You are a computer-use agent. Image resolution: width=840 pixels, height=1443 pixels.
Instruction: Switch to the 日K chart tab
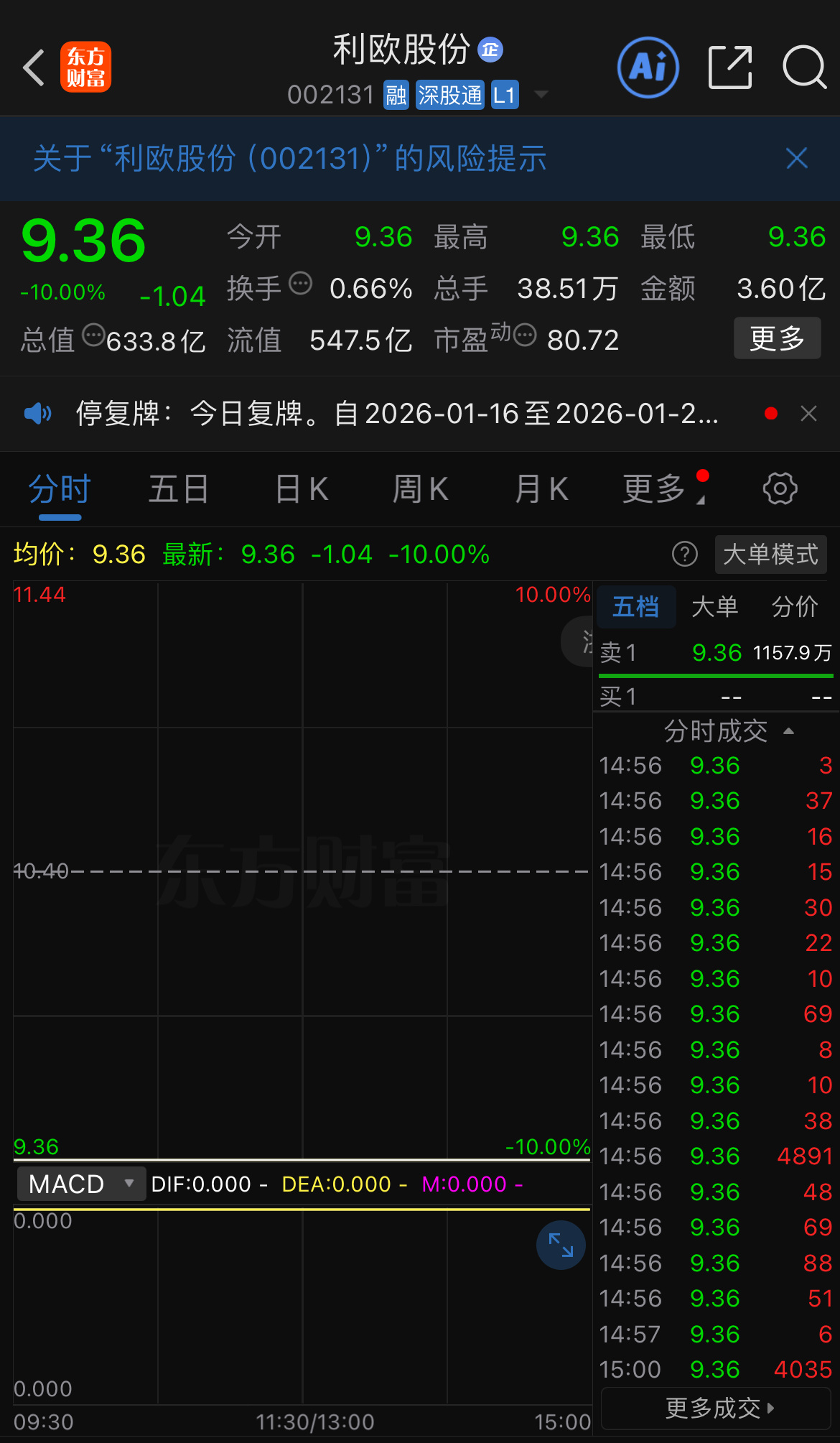302,490
